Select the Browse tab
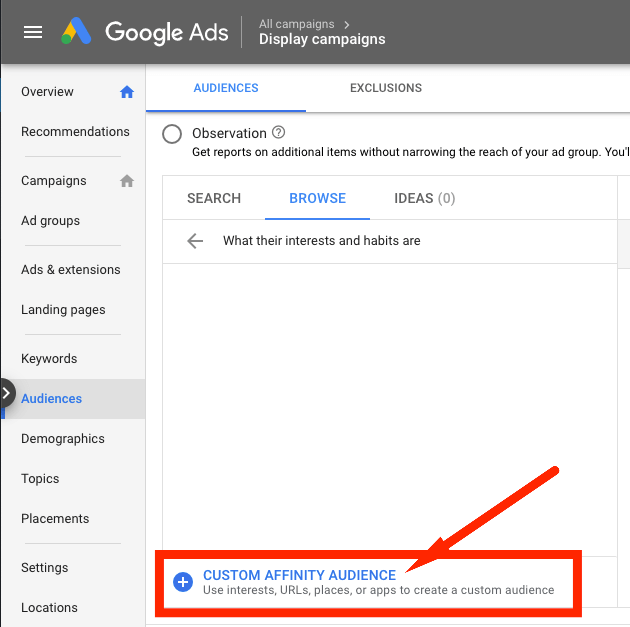 [317, 198]
